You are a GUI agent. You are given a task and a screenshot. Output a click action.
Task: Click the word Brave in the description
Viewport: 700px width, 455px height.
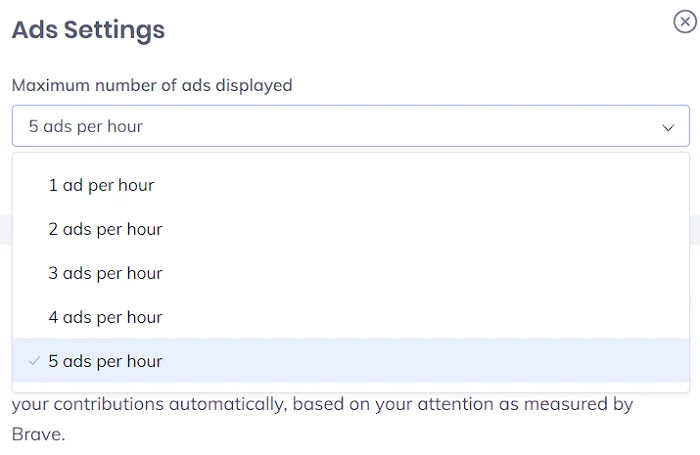[x=38, y=436]
